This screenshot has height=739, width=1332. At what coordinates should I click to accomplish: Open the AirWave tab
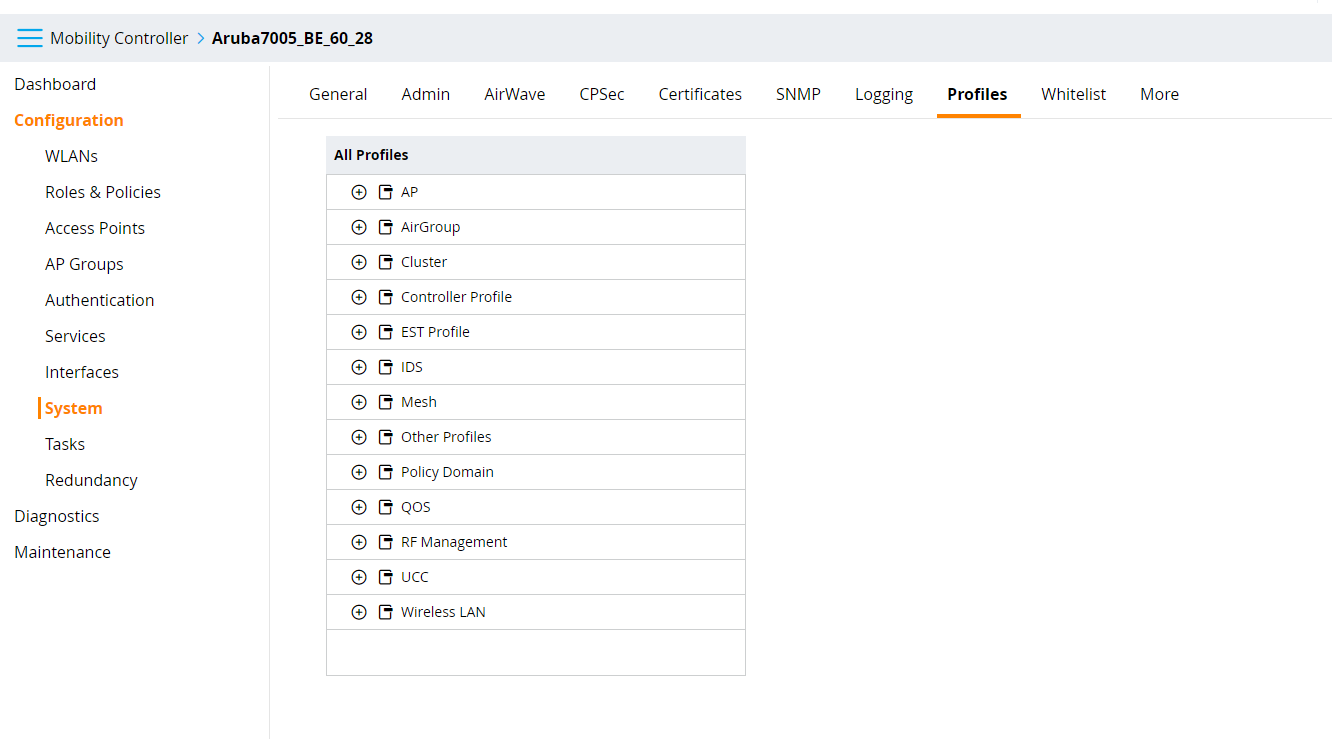[x=515, y=94]
